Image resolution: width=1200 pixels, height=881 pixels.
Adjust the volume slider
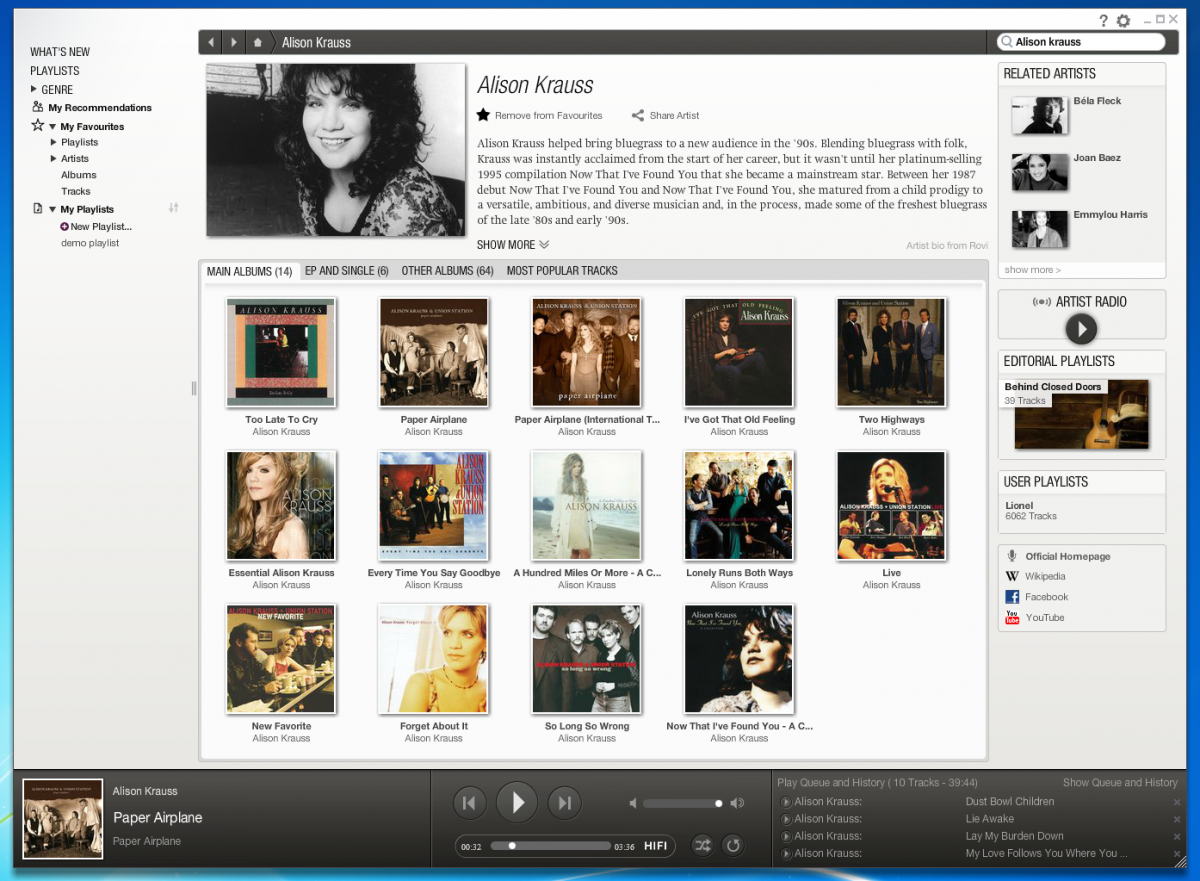pos(683,803)
